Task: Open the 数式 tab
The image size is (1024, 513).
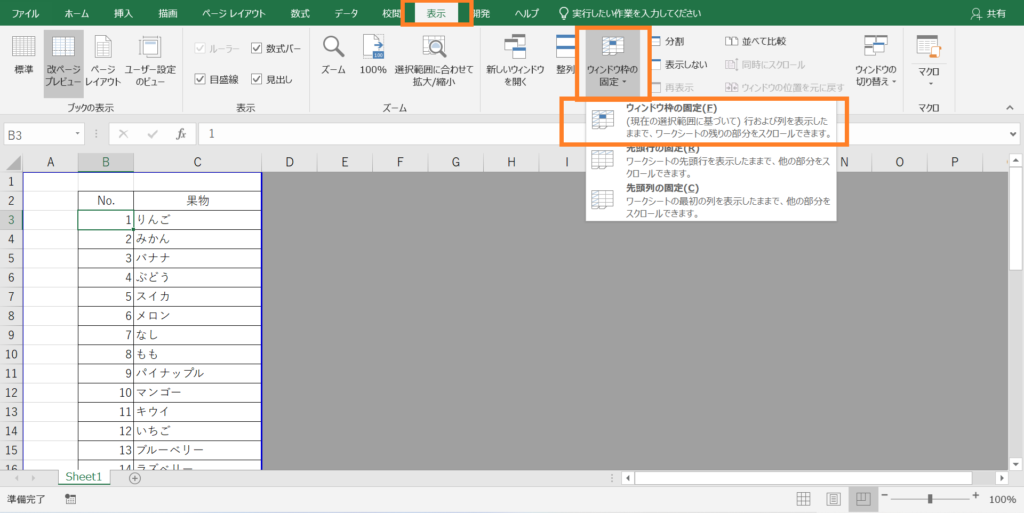Action: (x=300, y=13)
